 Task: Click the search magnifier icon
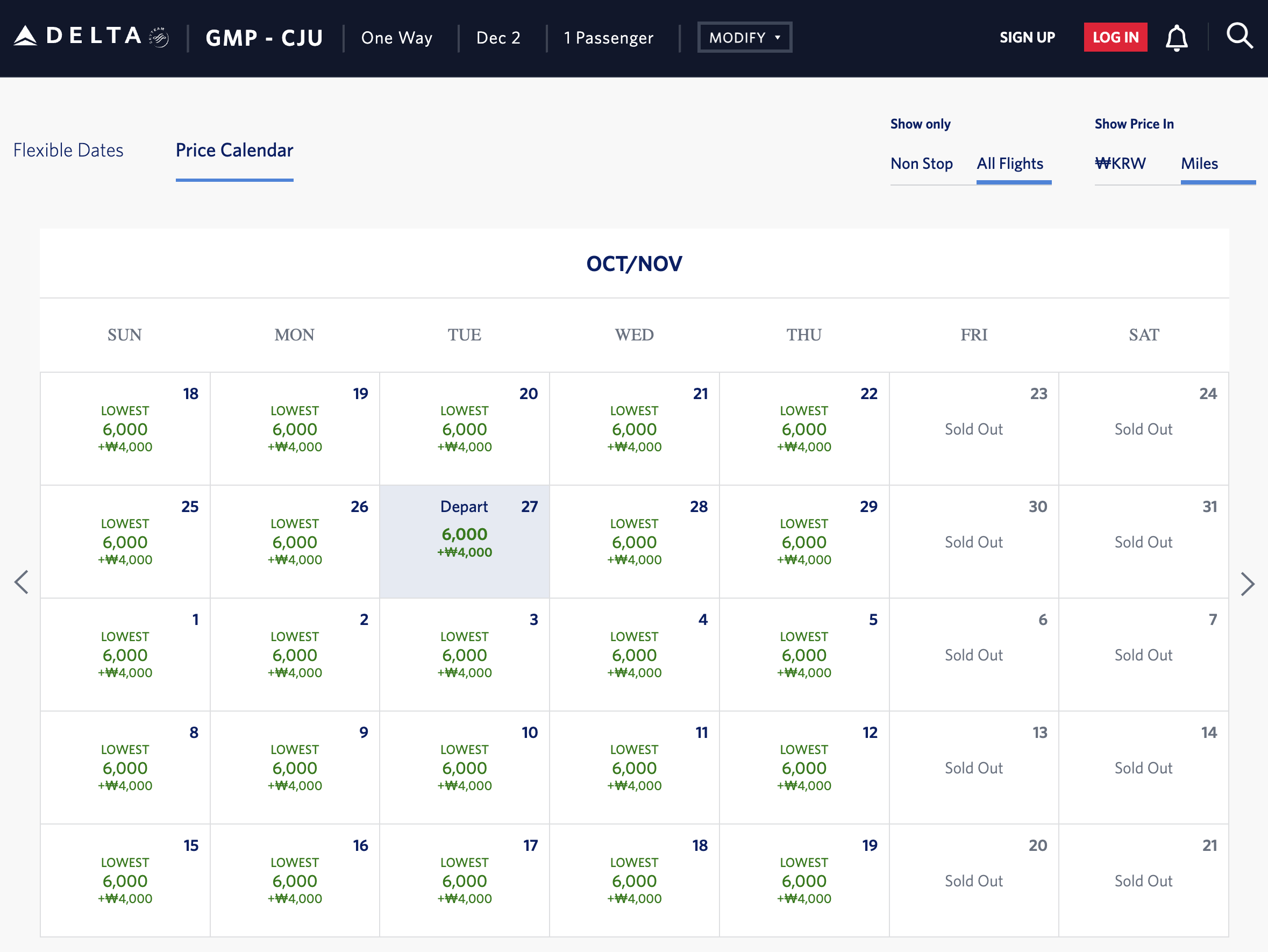tap(1239, 36)
